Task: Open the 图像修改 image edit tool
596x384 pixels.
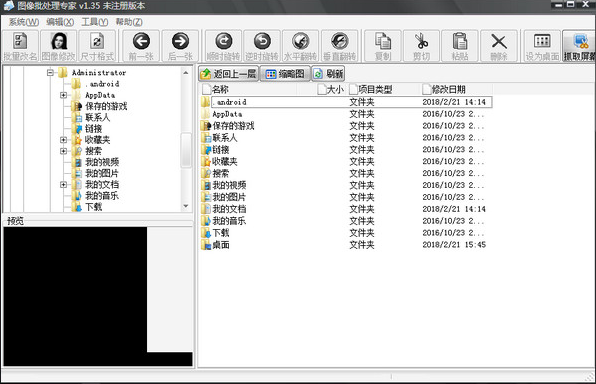Action: [x=59, y=46]
